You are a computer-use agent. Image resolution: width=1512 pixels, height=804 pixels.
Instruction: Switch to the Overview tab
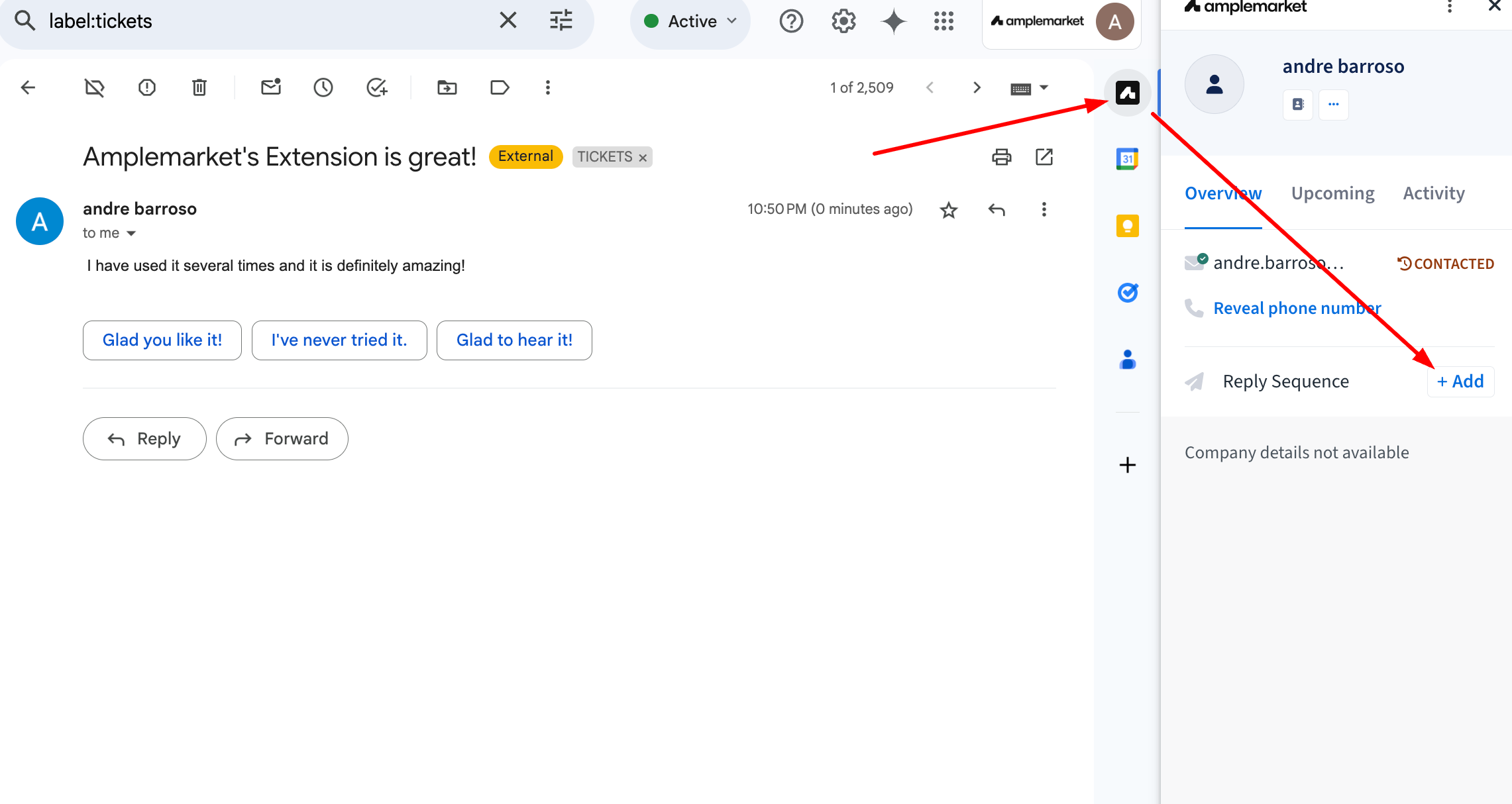pos(1223,193)
